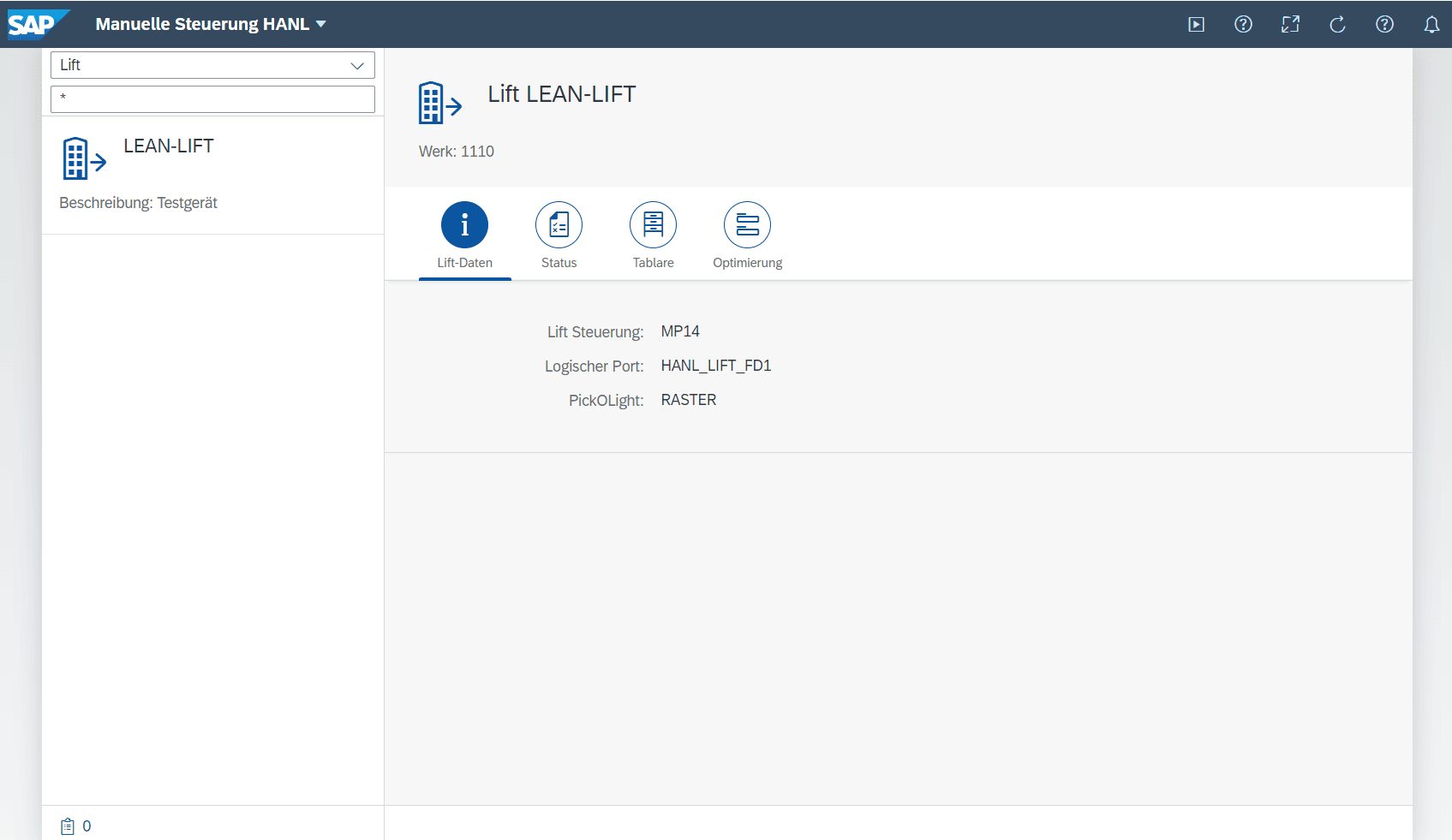Switch to the Status tab icon
Image resolution: width=1452 pixels, height=840 pixels.
tap(559, 225)
